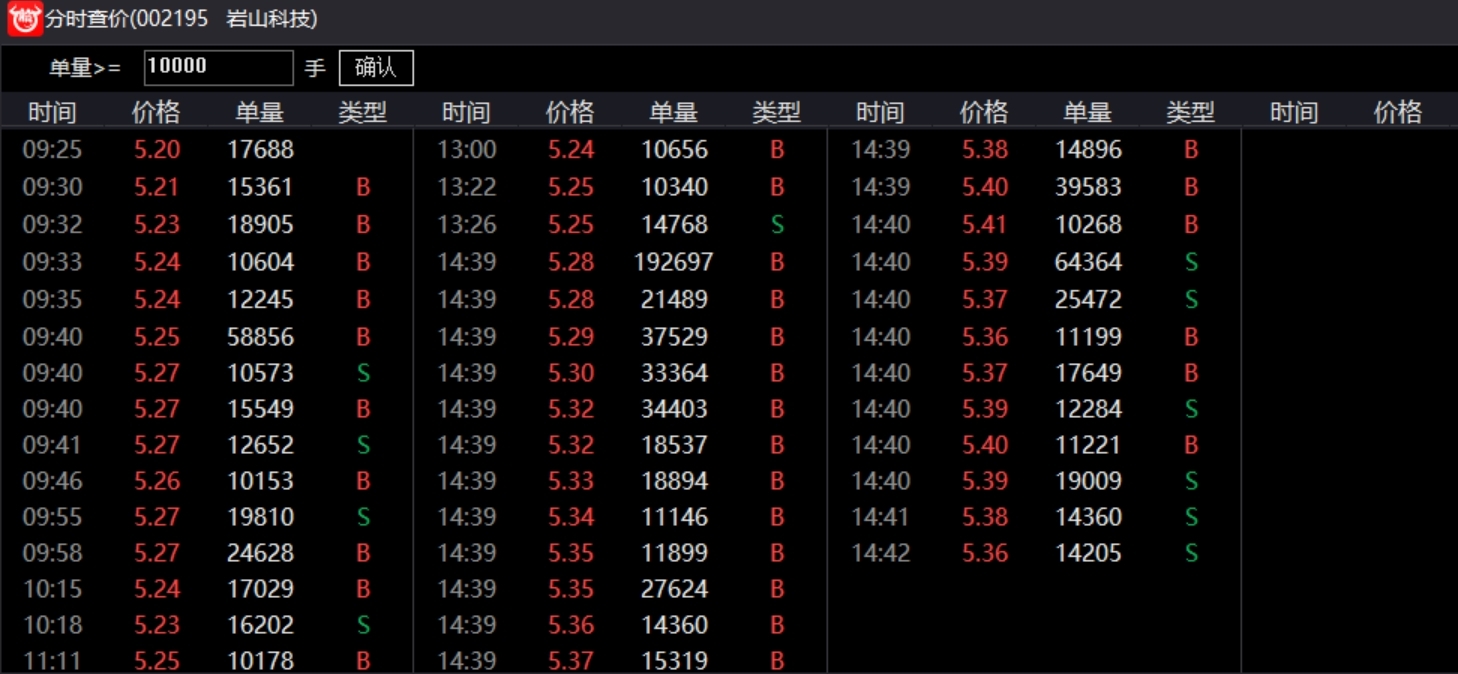
Task: Click the 13:26 sell trade row
Action: 620,225
